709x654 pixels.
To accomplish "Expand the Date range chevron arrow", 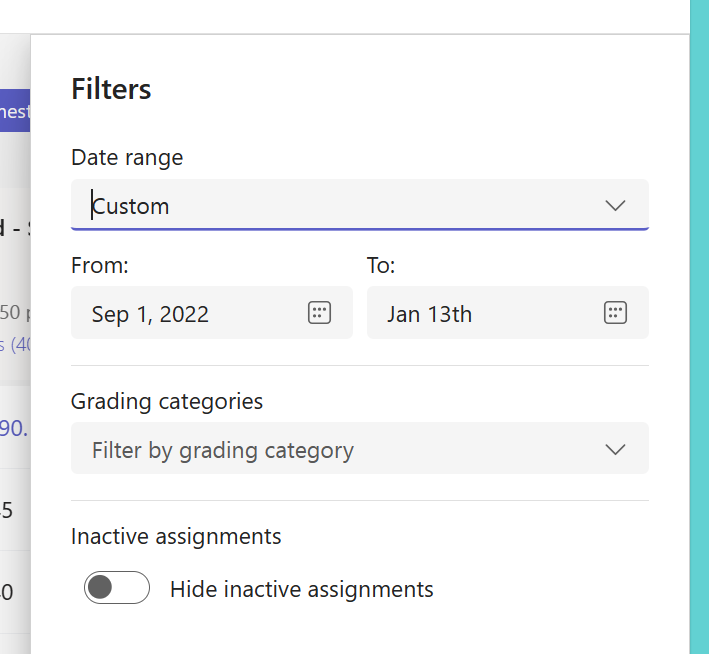I will click(x=615, y=206).
